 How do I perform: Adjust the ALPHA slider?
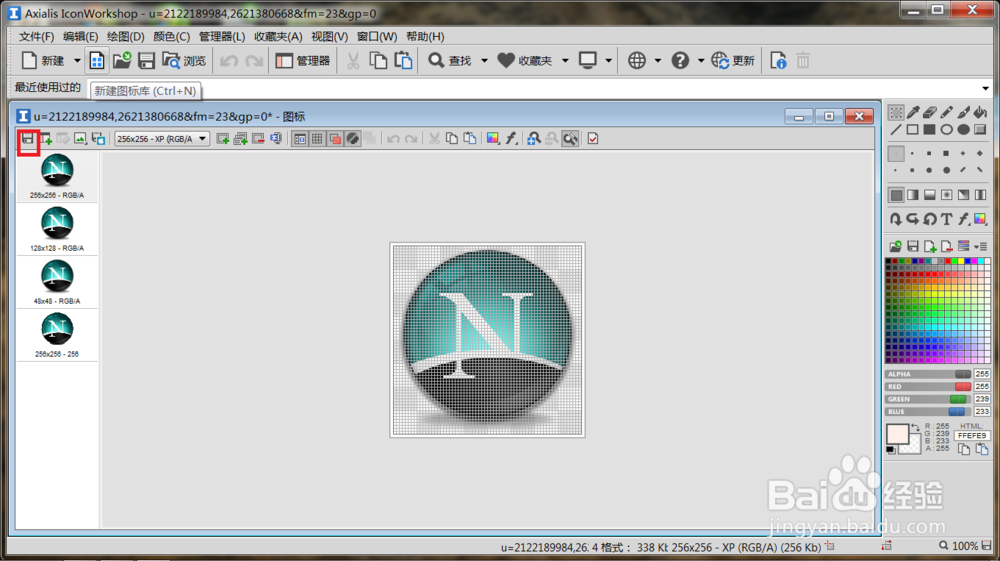tap(929, 374)
